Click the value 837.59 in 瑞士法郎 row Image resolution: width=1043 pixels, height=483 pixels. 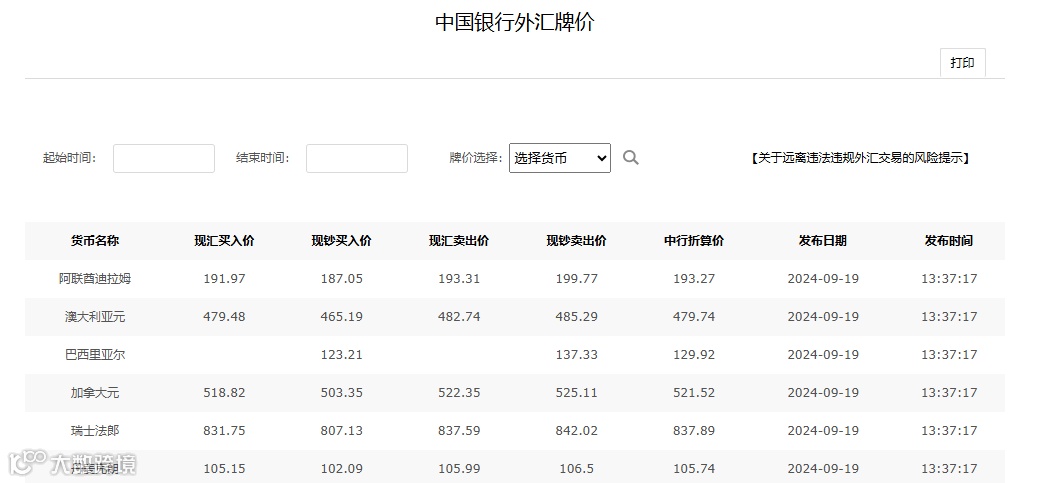(x=459, y=430)
